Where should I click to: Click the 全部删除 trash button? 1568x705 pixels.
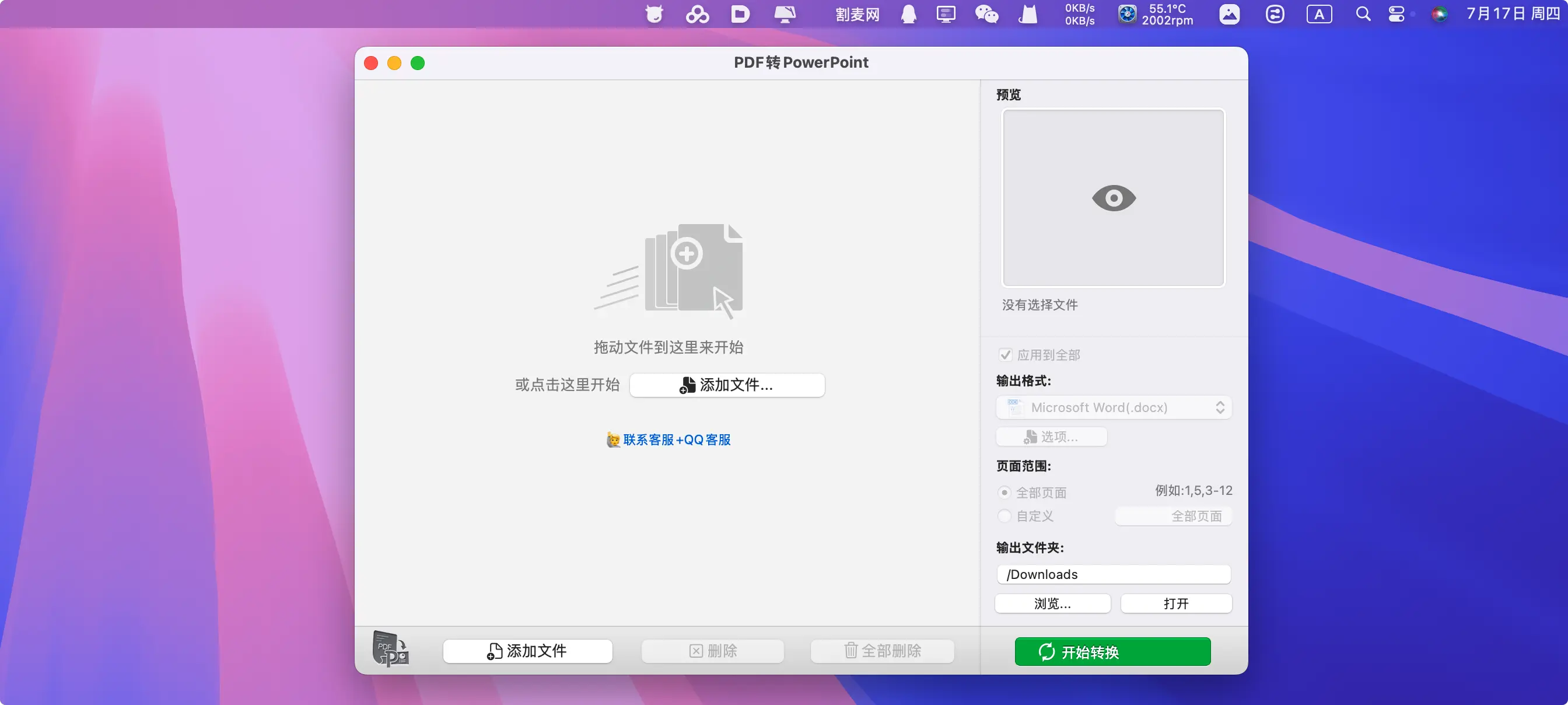882,651
